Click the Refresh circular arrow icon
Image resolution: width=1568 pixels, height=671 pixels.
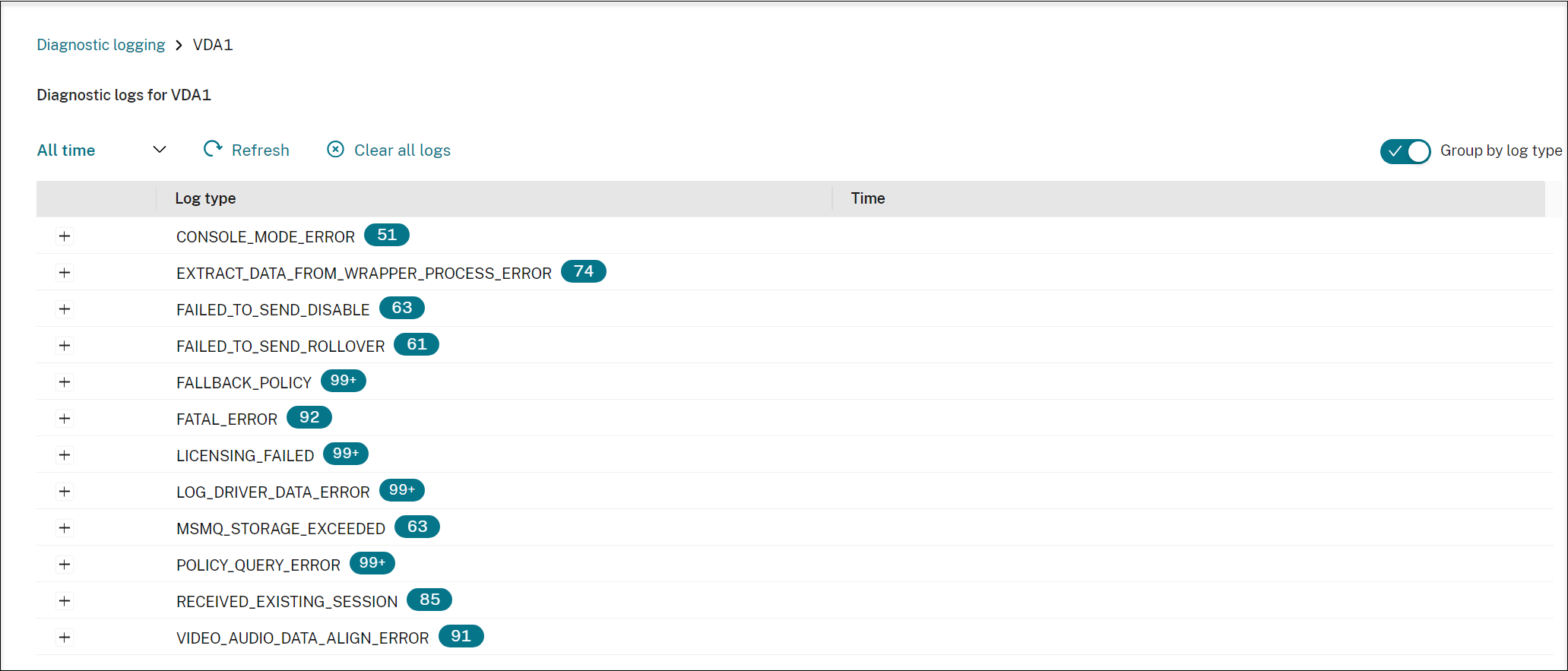(x=213, y=149)
